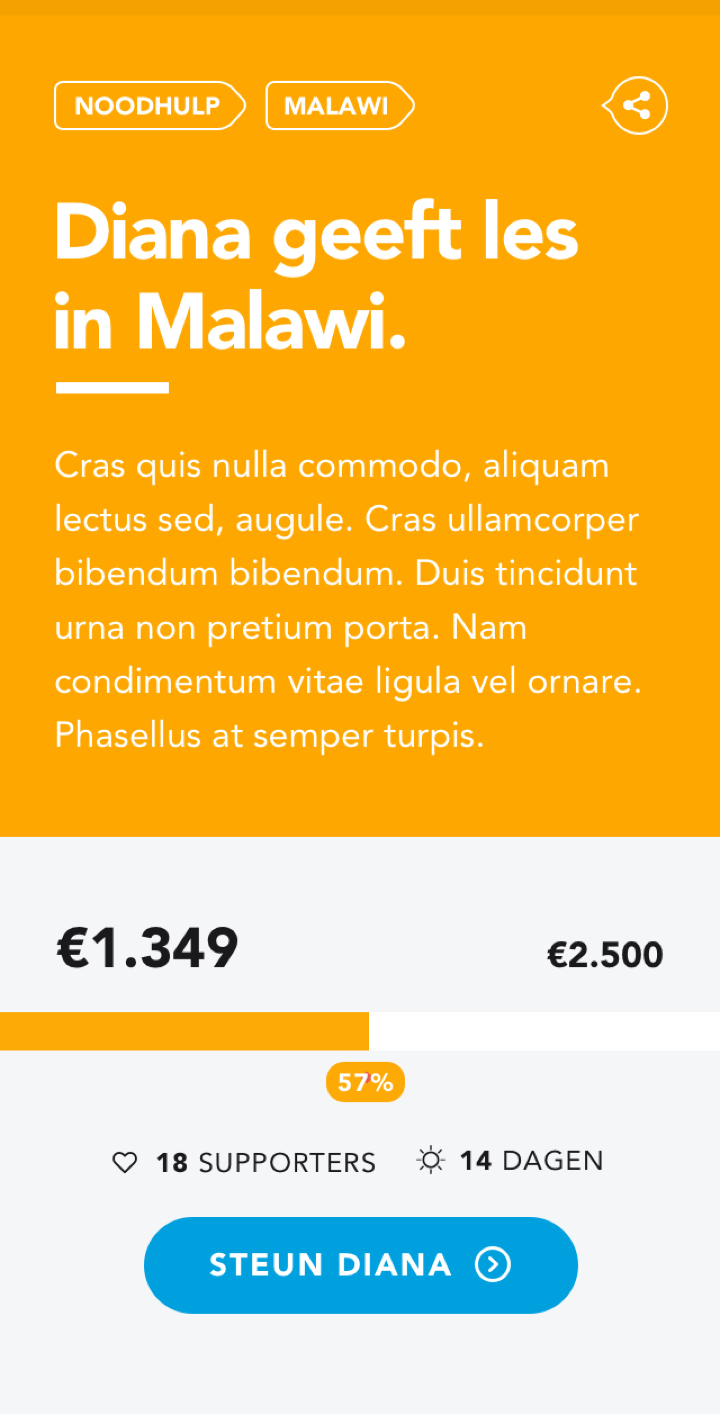Click the sun icon beside days left
Viewport: 720px width, 1414px height.
[430, 1161]
